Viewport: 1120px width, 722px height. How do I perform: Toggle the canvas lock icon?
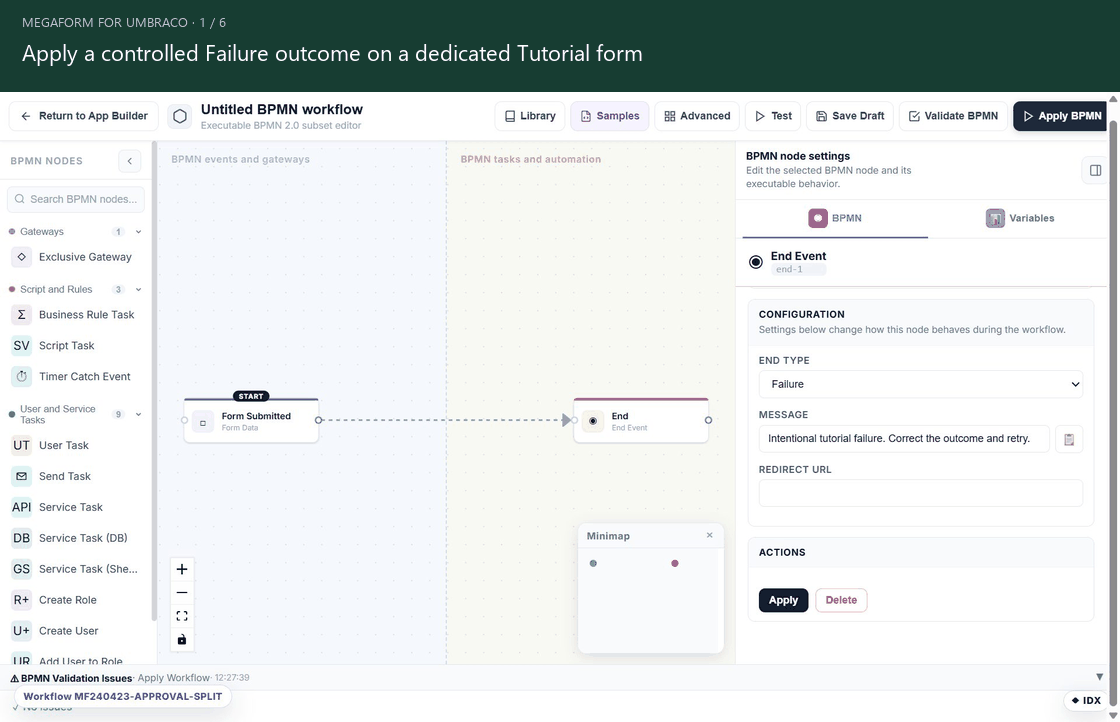point(182,640)
